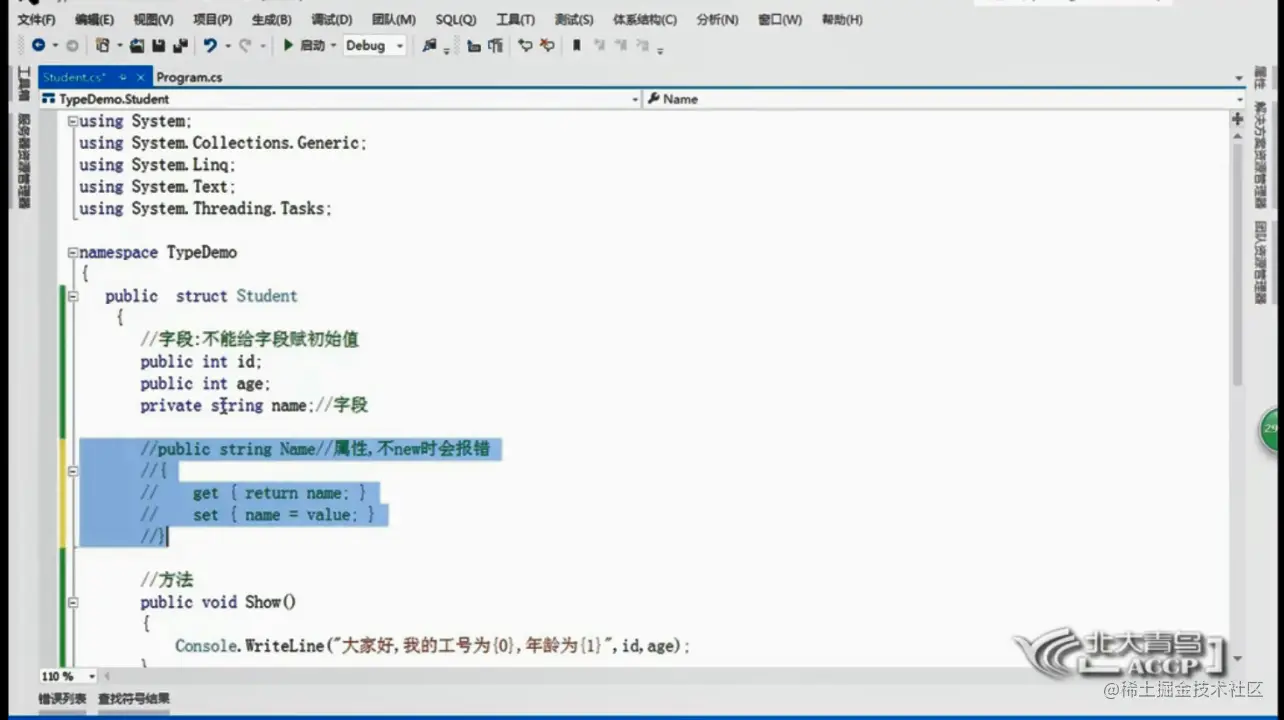This screenshot has width=1284, height=720.
Task: Click the Navigate Backward toolbar icon
Action: click(x=38, y=45)
